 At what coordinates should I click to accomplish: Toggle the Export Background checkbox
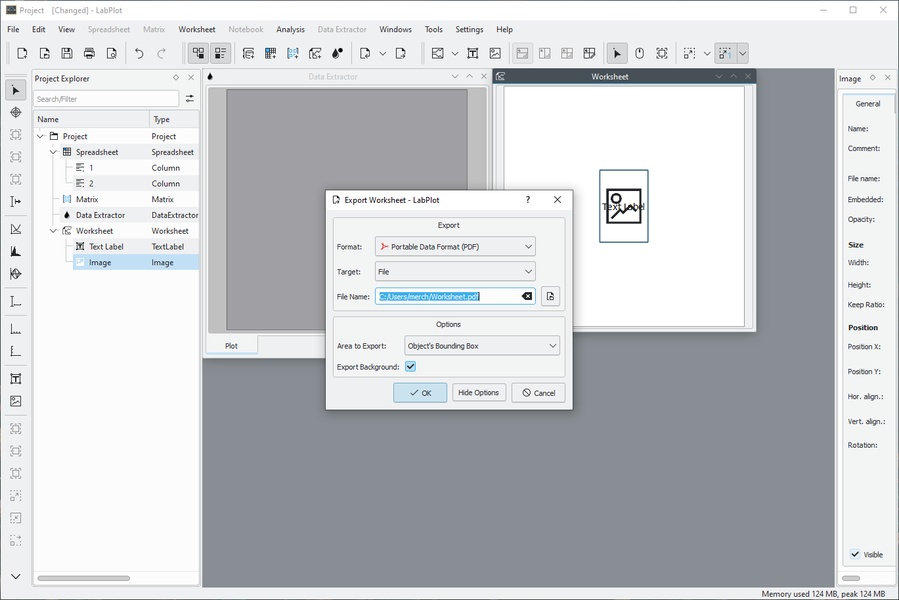411,367
